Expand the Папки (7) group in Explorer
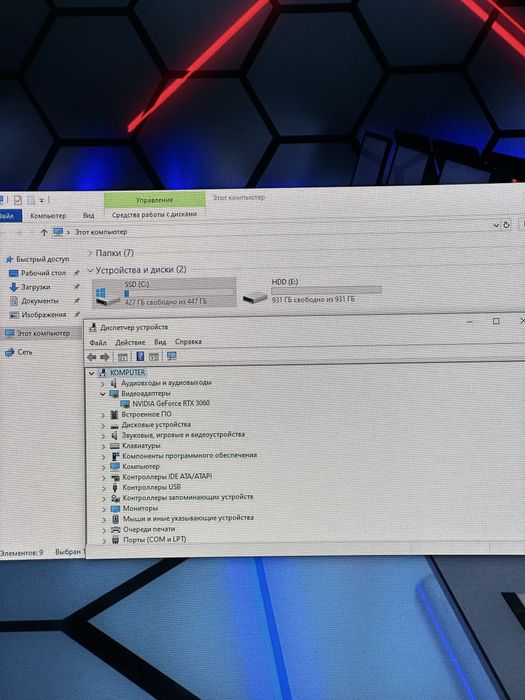The image size is (525, 700). coord(90,253)
